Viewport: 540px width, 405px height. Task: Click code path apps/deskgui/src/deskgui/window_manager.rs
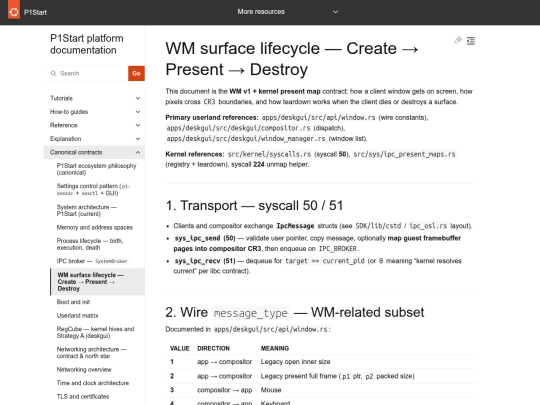tap(246, 139)
